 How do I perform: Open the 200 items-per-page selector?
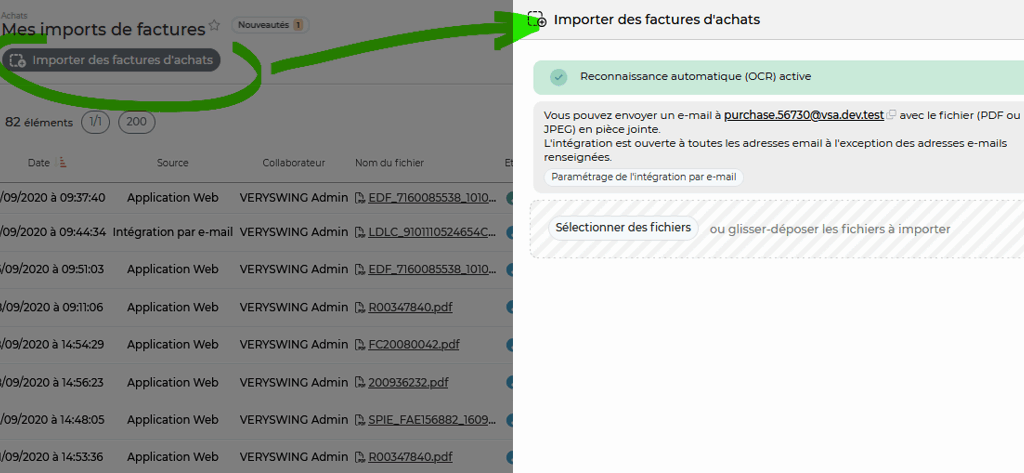click(136, 123)
